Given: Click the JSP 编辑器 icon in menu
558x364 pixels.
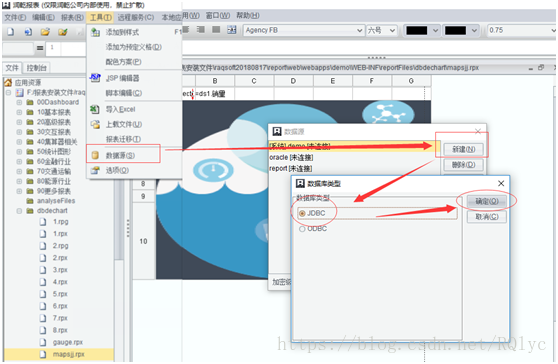Looking at the screenshot, I should click(95, 78).
